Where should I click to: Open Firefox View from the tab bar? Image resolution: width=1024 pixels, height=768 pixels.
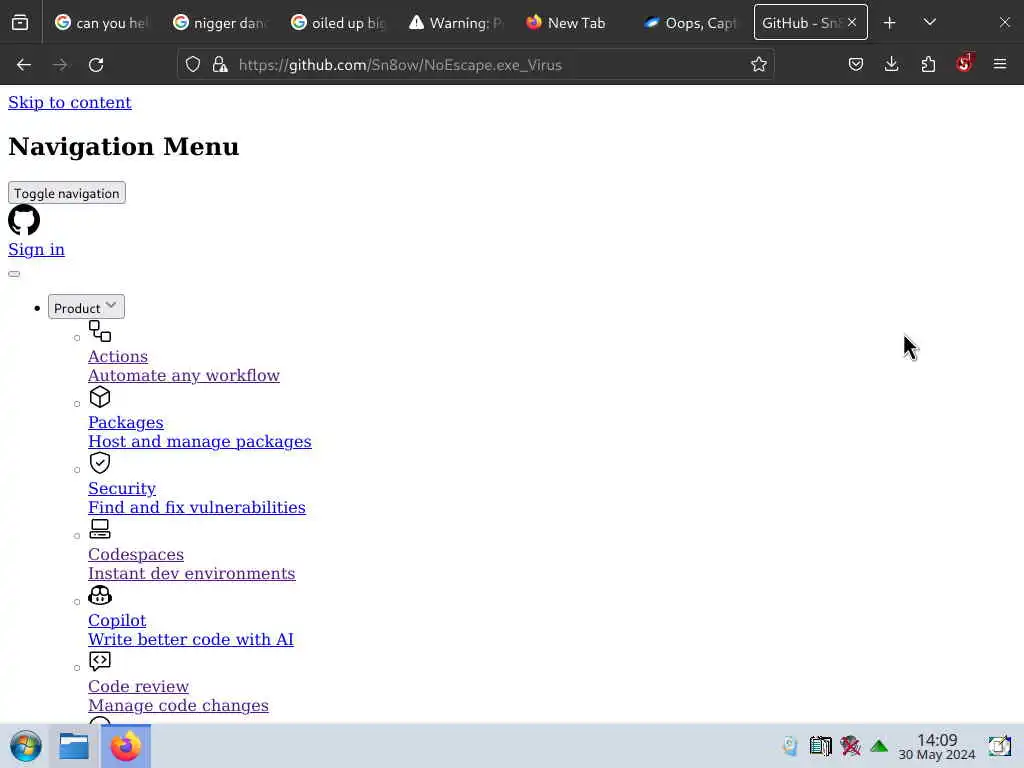coord(20,23)
